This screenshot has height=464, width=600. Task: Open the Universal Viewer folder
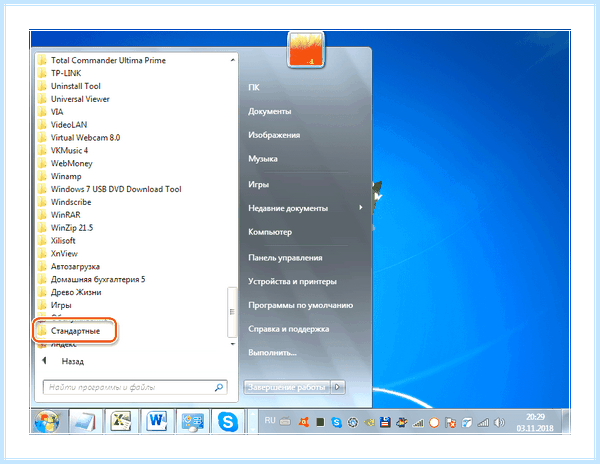(80, 99)
